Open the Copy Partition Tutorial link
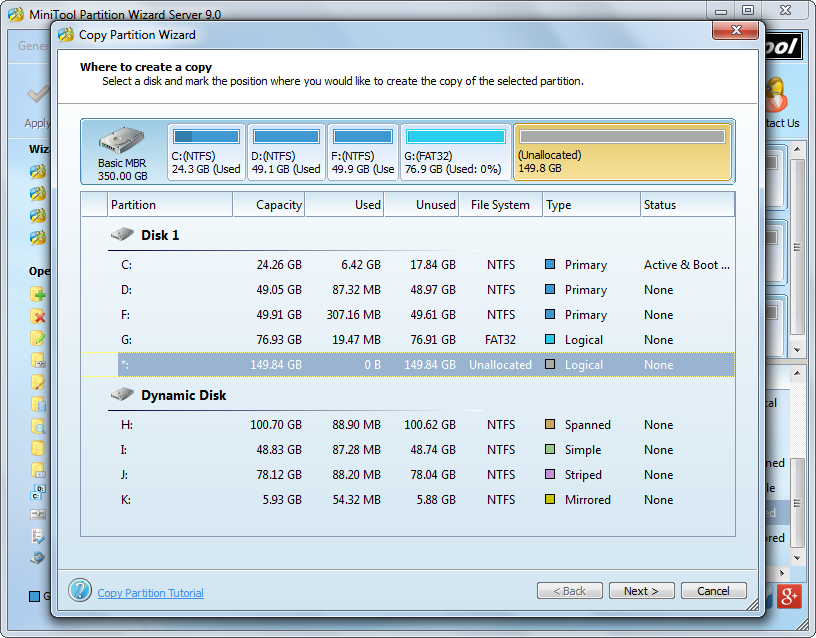816x638 pixels. pos(150,593)
